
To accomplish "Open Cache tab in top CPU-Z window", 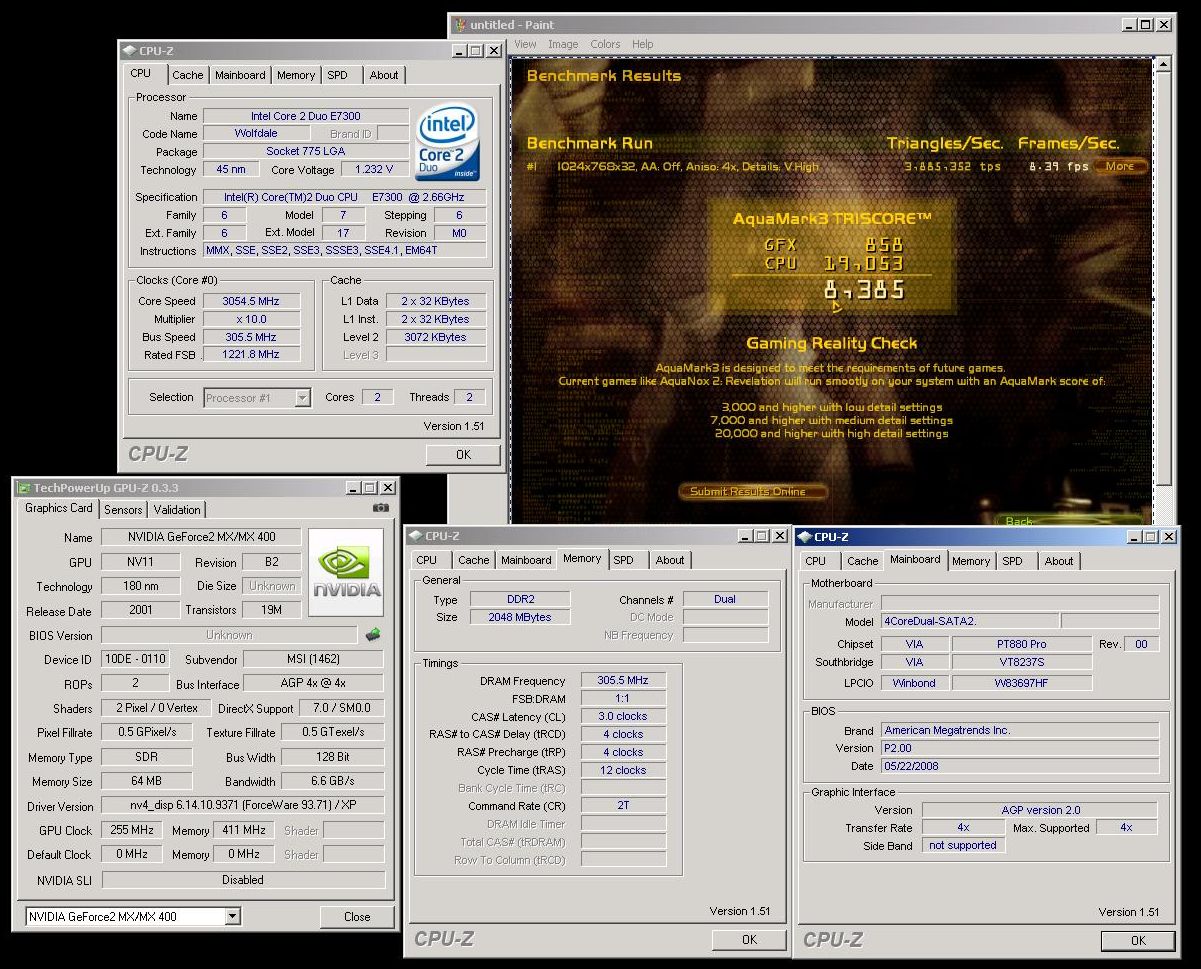I will tap(187, 75).
